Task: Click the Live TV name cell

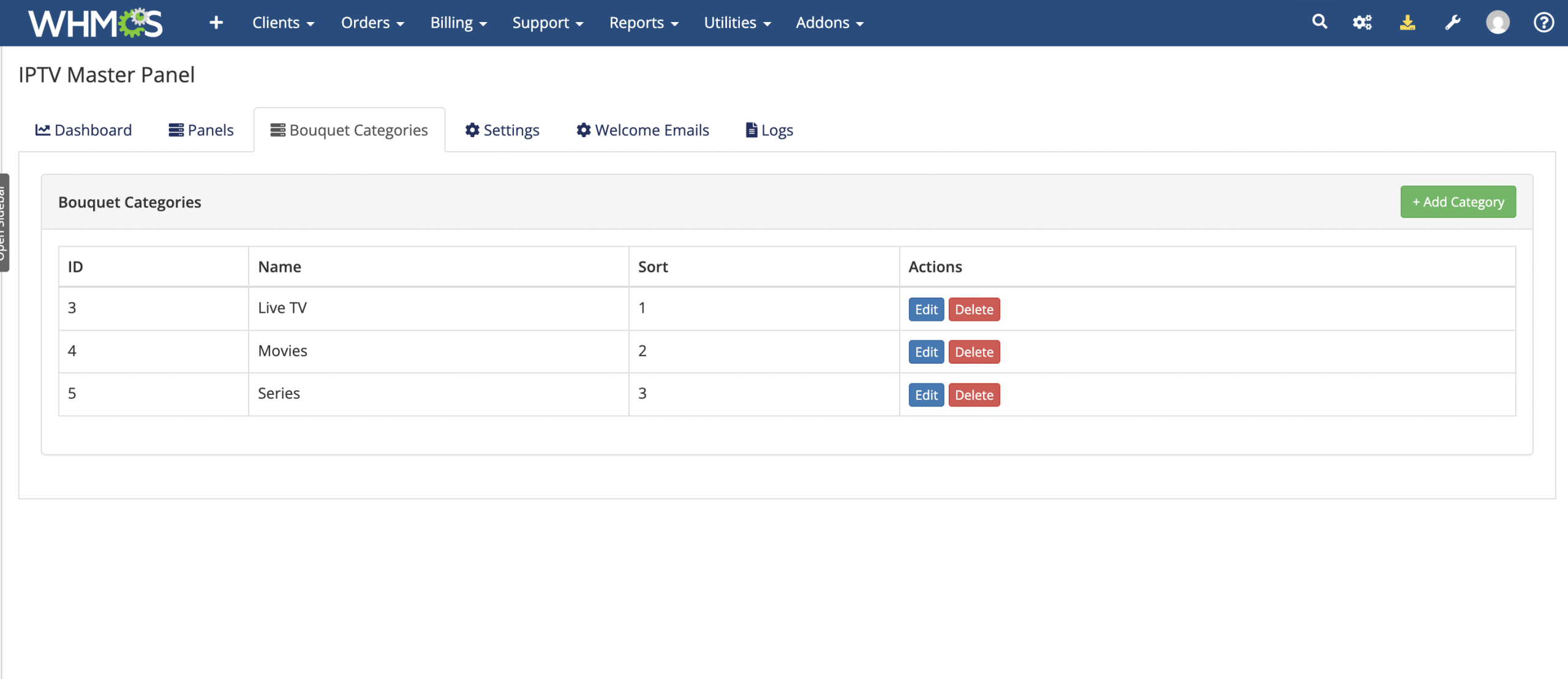Action: tap(439, 309)
